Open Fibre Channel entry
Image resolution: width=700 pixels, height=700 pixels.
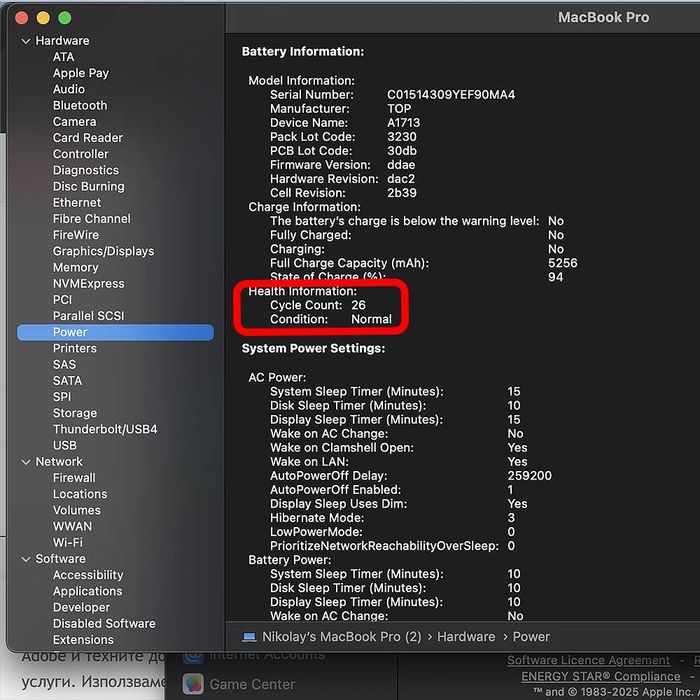92,219
